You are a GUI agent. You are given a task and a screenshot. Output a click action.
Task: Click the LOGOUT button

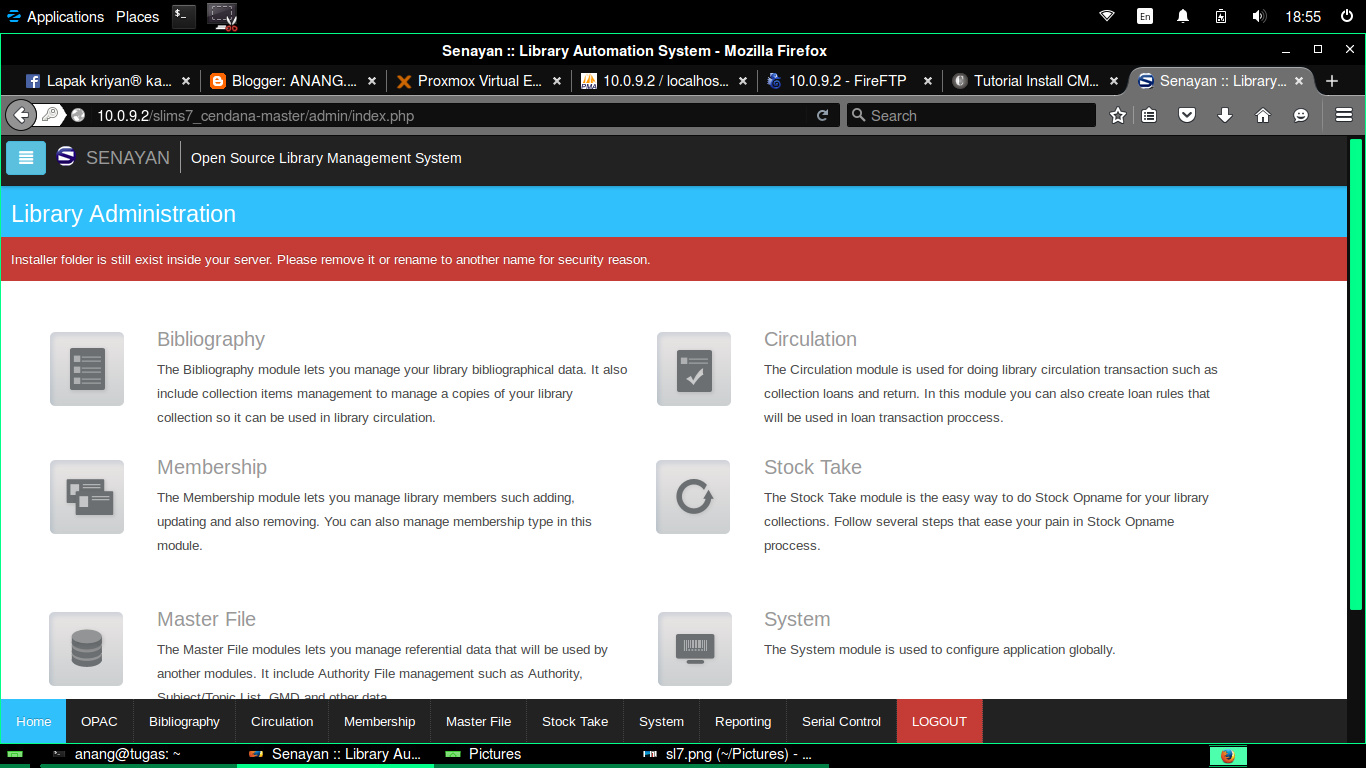[939, 721]
